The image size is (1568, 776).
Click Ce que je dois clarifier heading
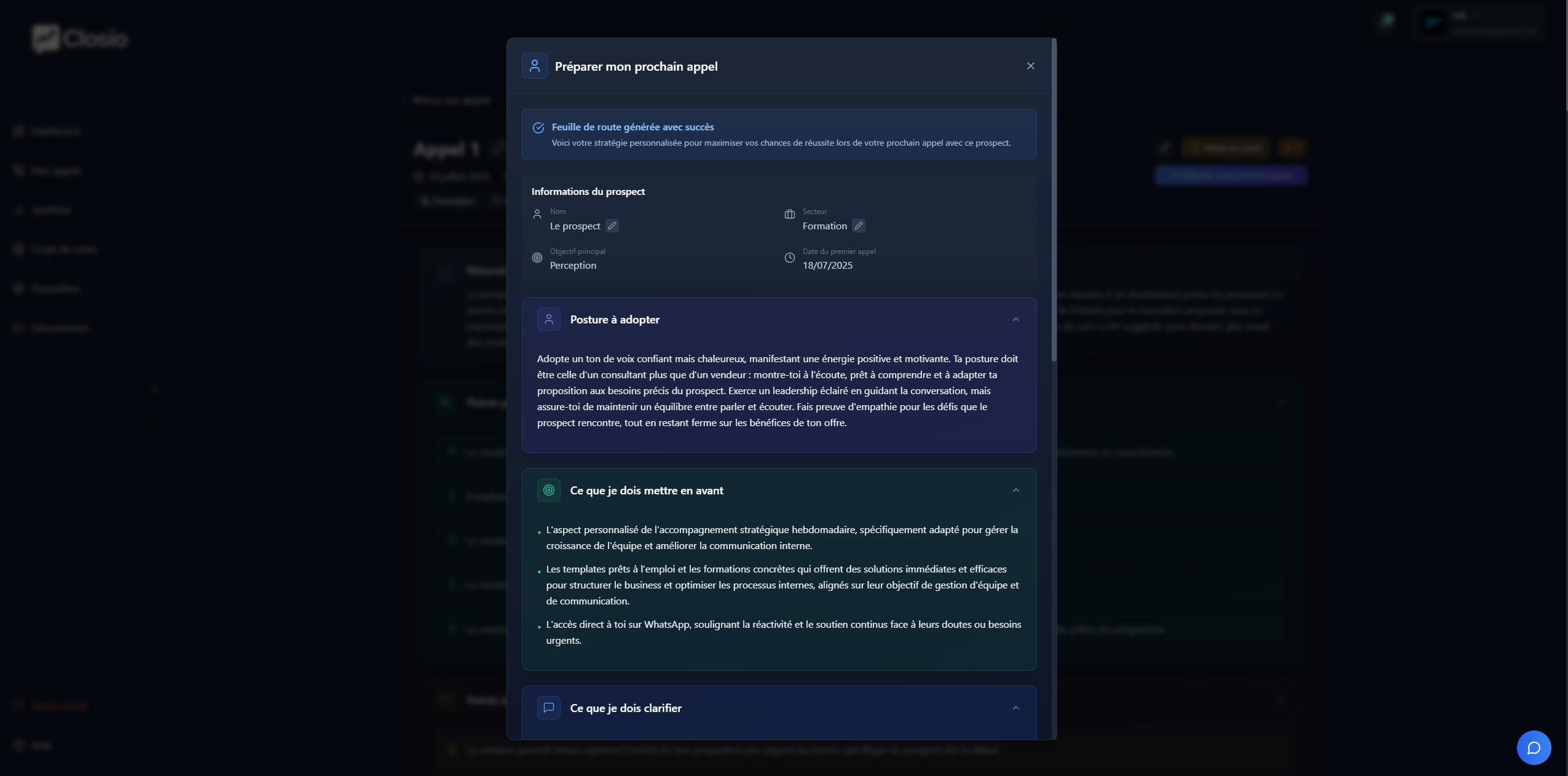[x=626, y=708]
